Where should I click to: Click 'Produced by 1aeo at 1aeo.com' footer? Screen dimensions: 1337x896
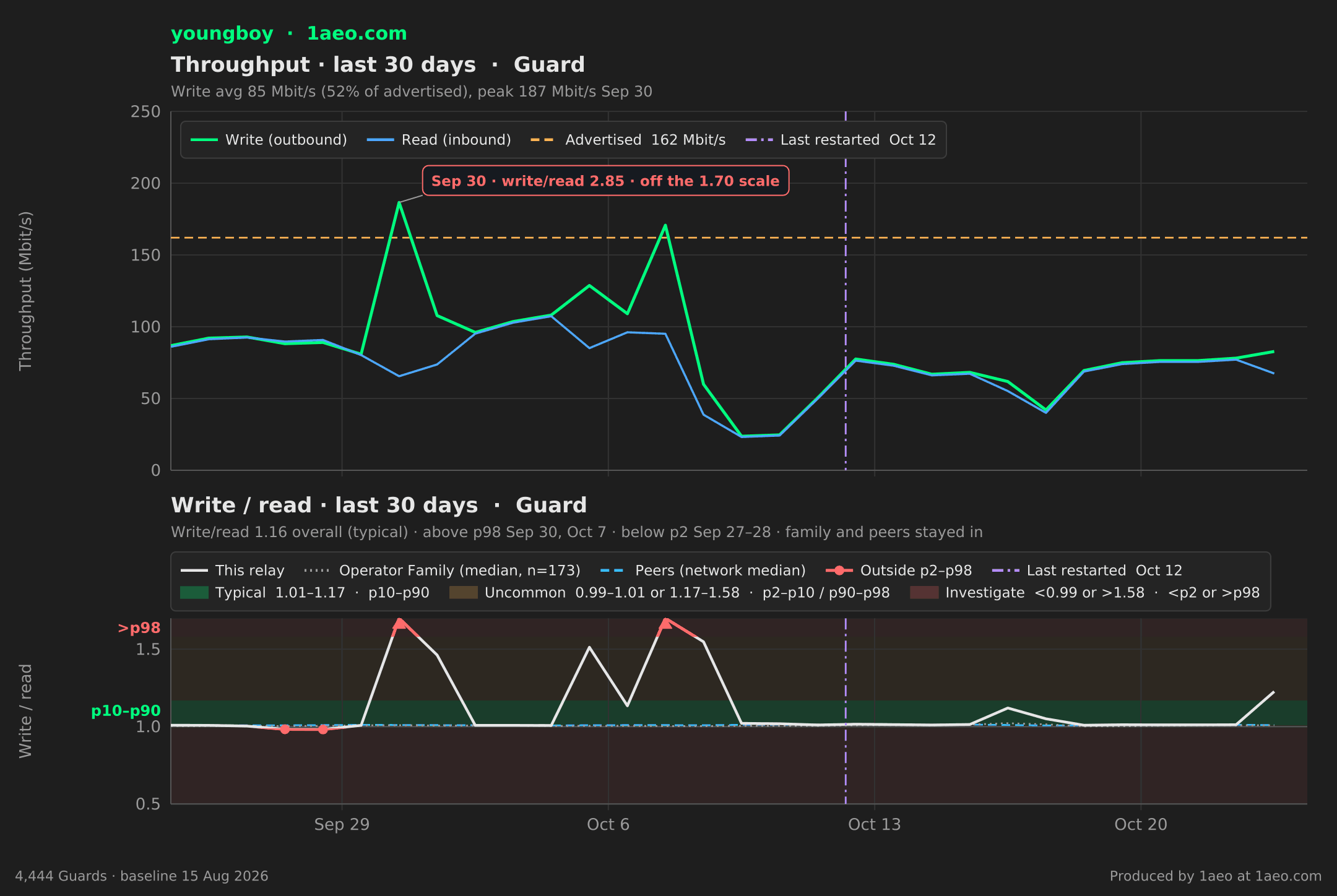click(x=1216, y=876)
